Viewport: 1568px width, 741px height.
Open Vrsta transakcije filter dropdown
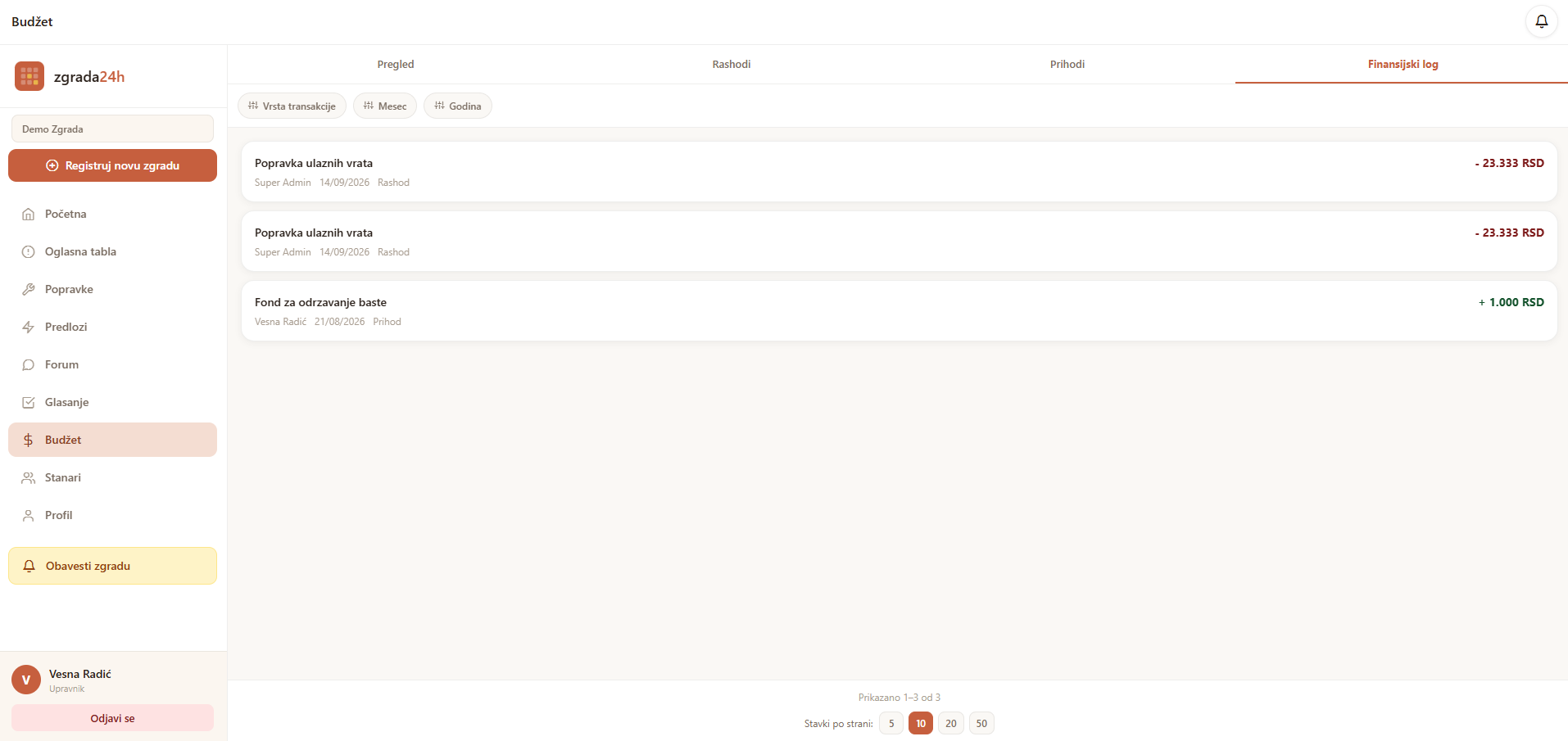tap(292, 106)
